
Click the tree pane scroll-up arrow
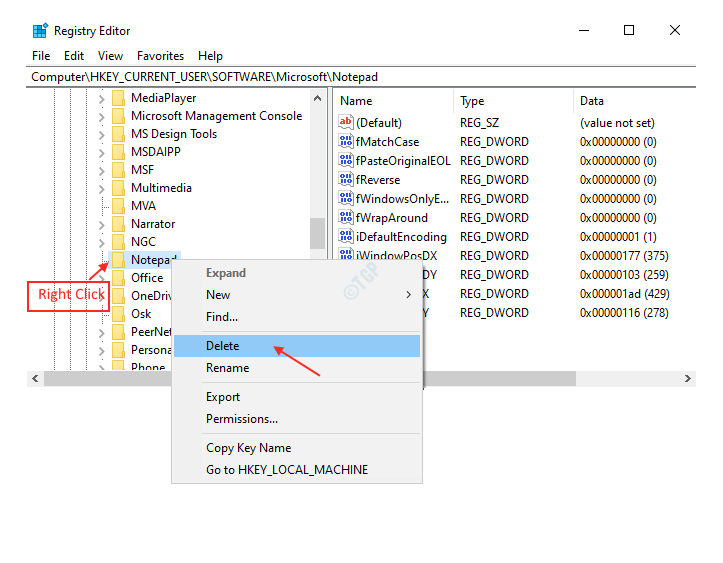point(317,98)
